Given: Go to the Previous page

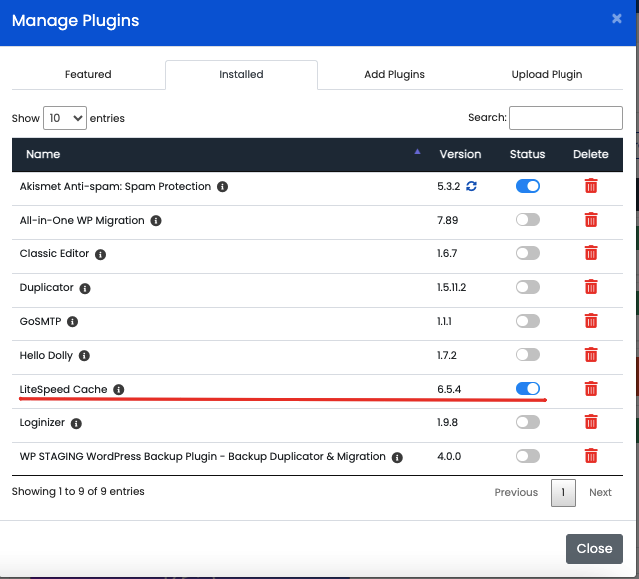Looking at the screenshot, I should [x=516, y=492].
